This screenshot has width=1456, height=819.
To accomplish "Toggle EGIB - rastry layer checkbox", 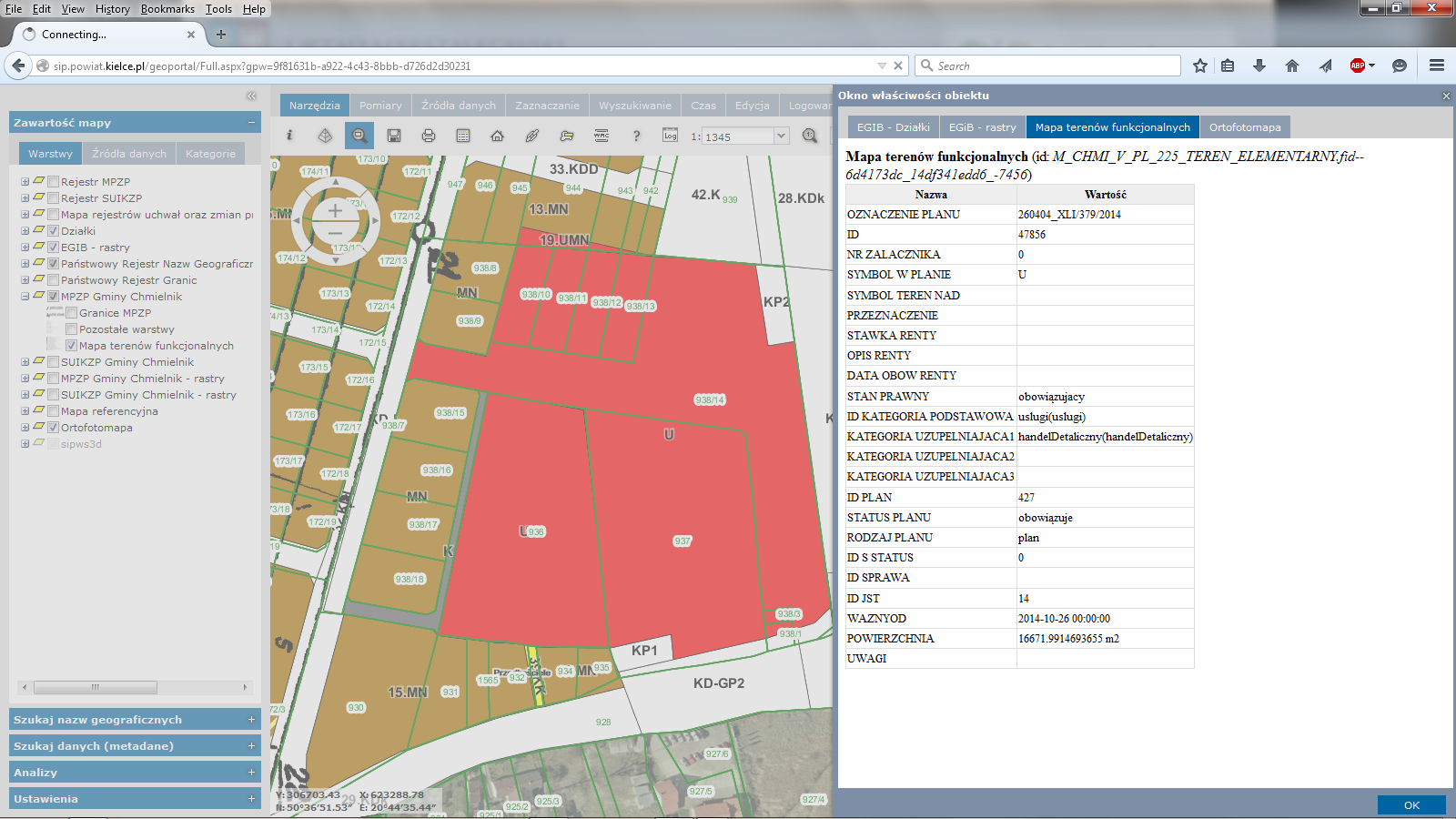I will 54,248.
